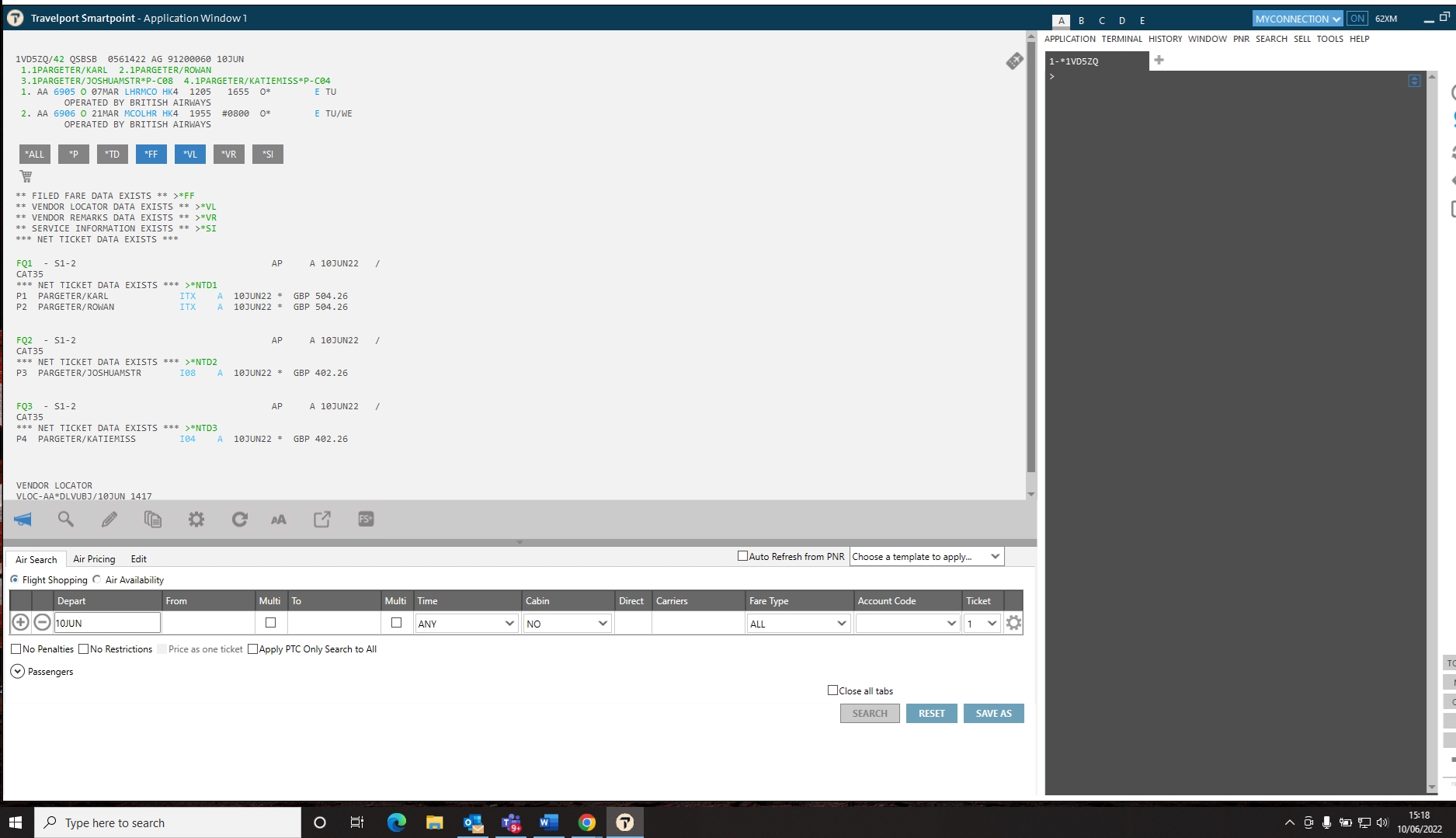Open the magnifier search tool in PNR toolbar
This screenshot has height=838, width=1456.
click(x=66, y=520)
